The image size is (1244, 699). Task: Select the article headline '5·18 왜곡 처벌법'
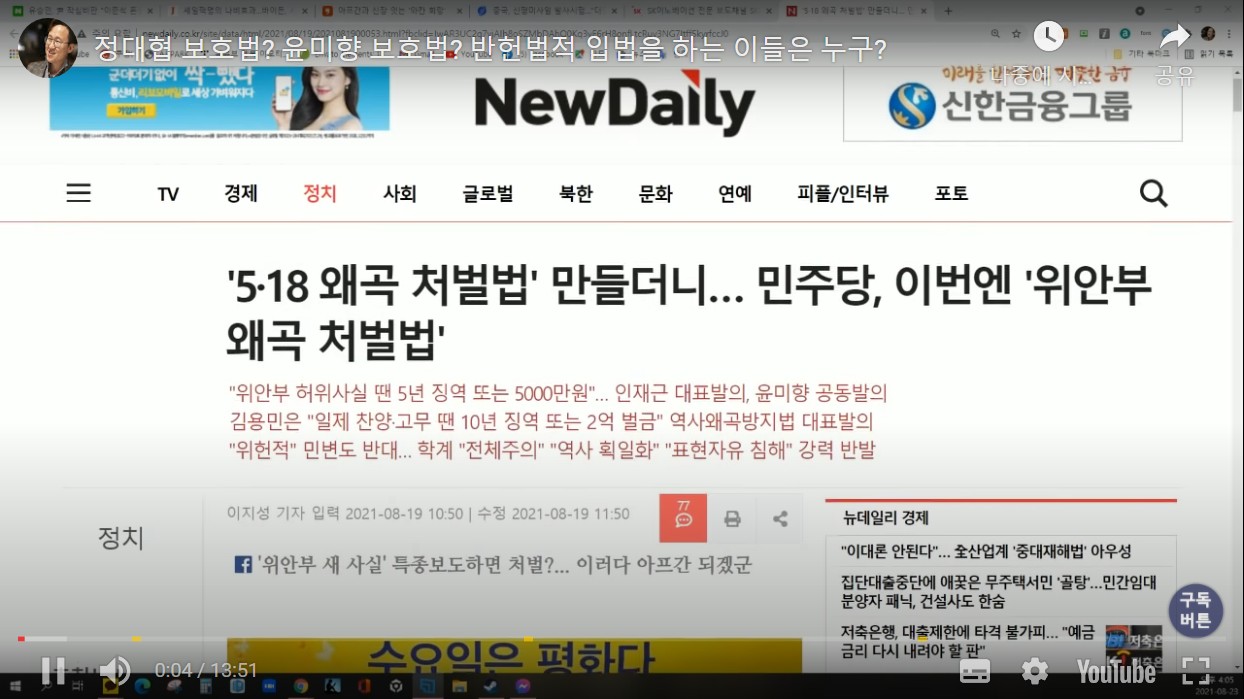690,313
